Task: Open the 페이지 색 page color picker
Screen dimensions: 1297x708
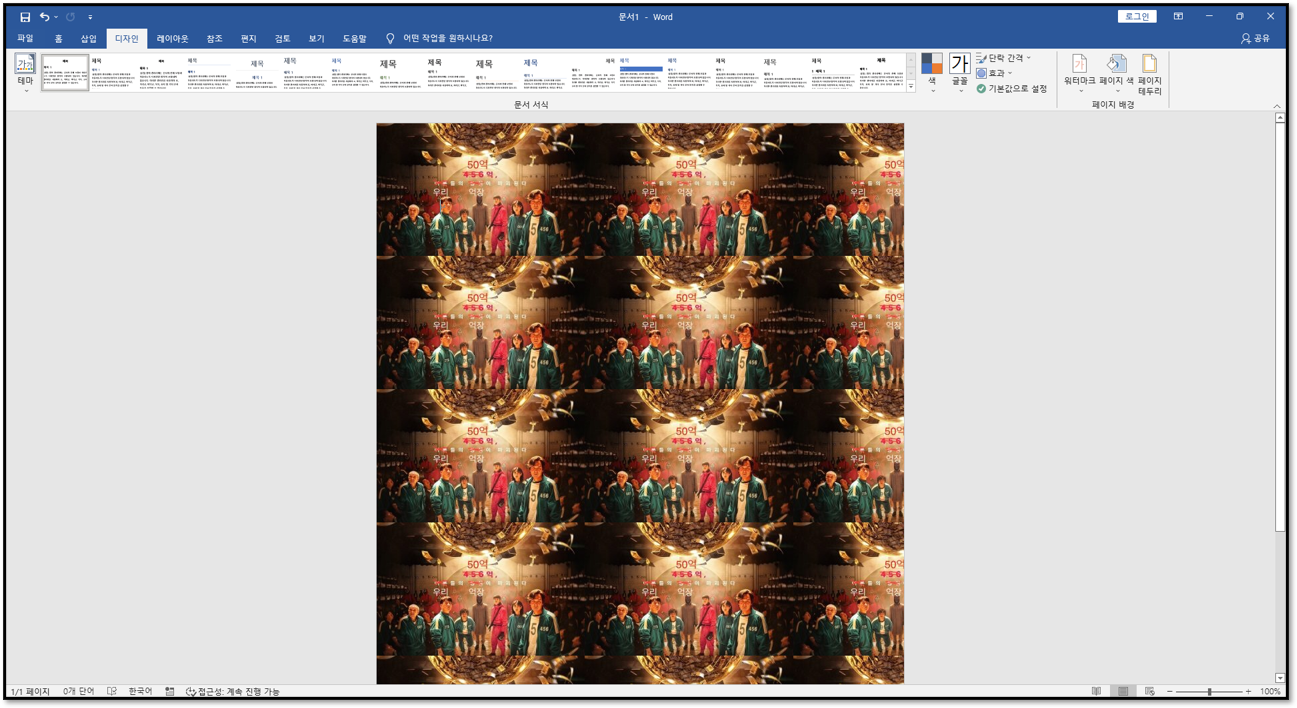Action: click(1116, 75)
